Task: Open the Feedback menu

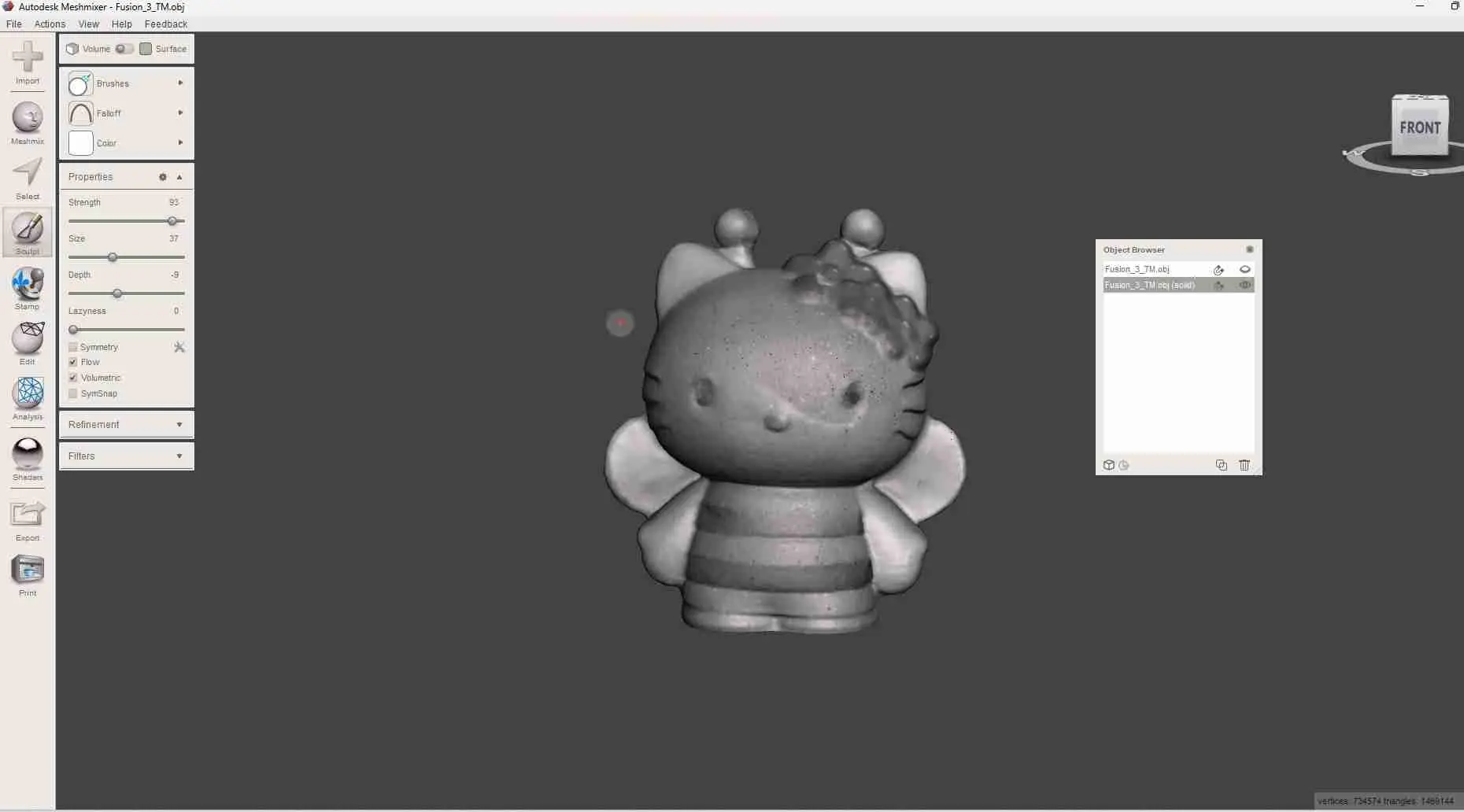Action: [165, 24]
